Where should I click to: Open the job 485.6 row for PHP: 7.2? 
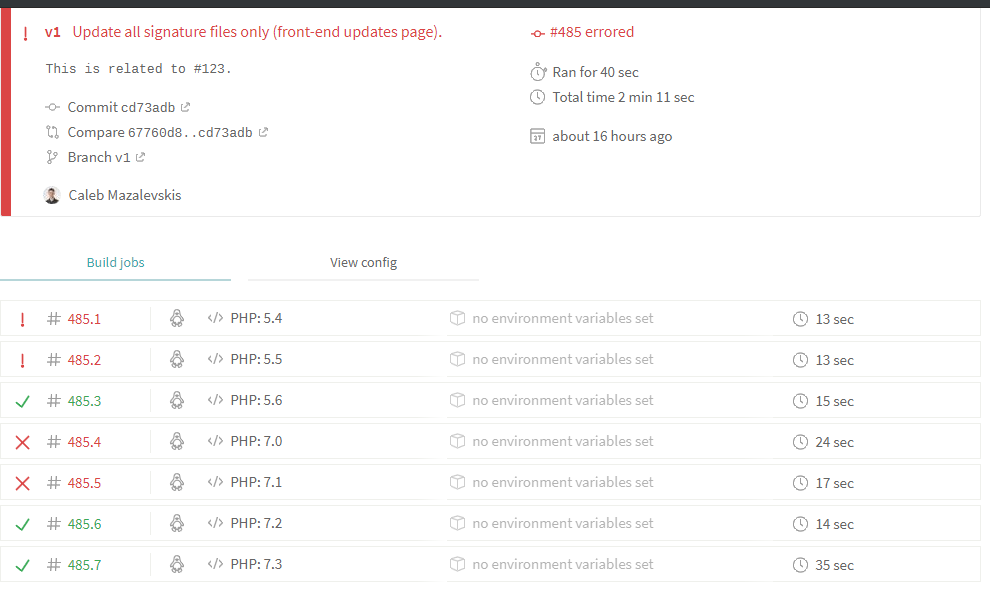[490, 524]
